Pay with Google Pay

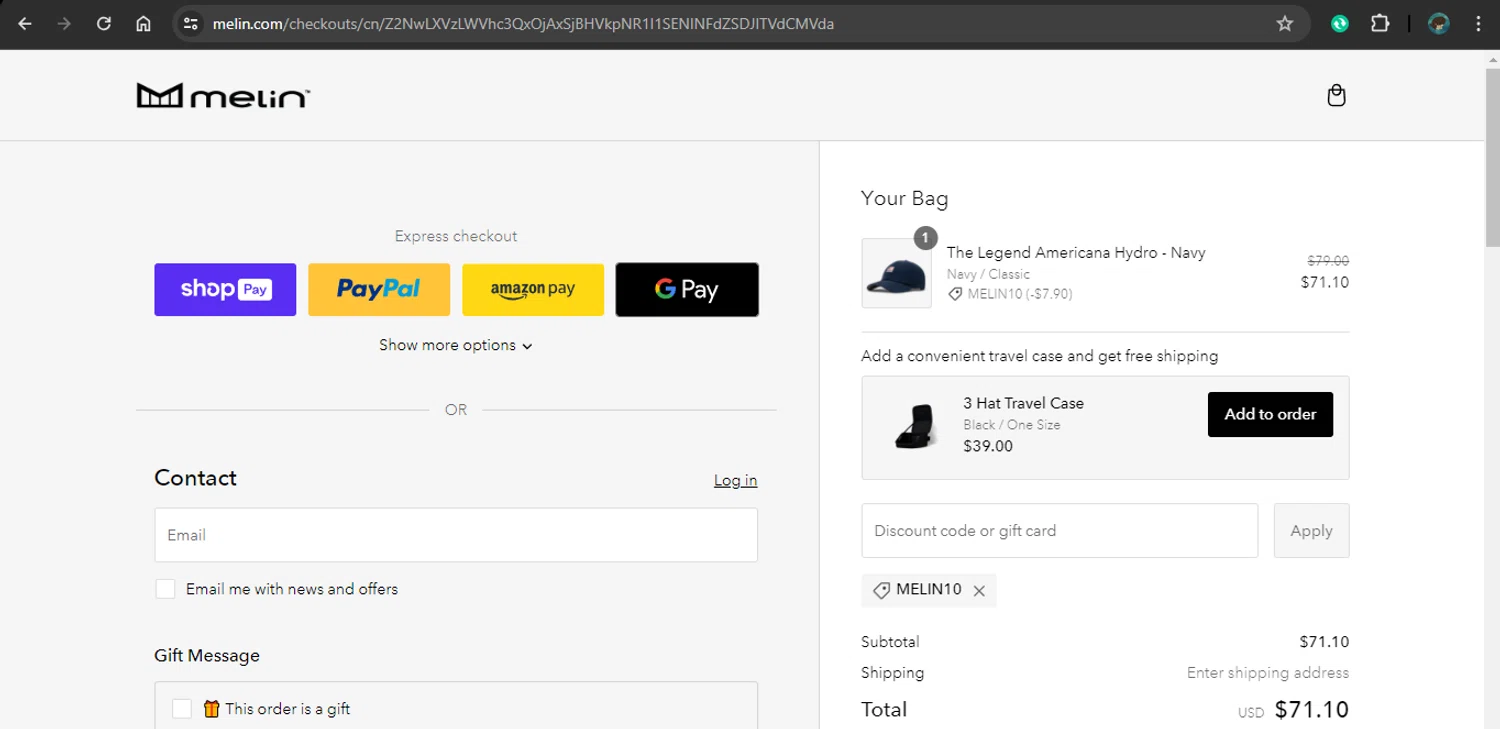[x=687, y=290]
